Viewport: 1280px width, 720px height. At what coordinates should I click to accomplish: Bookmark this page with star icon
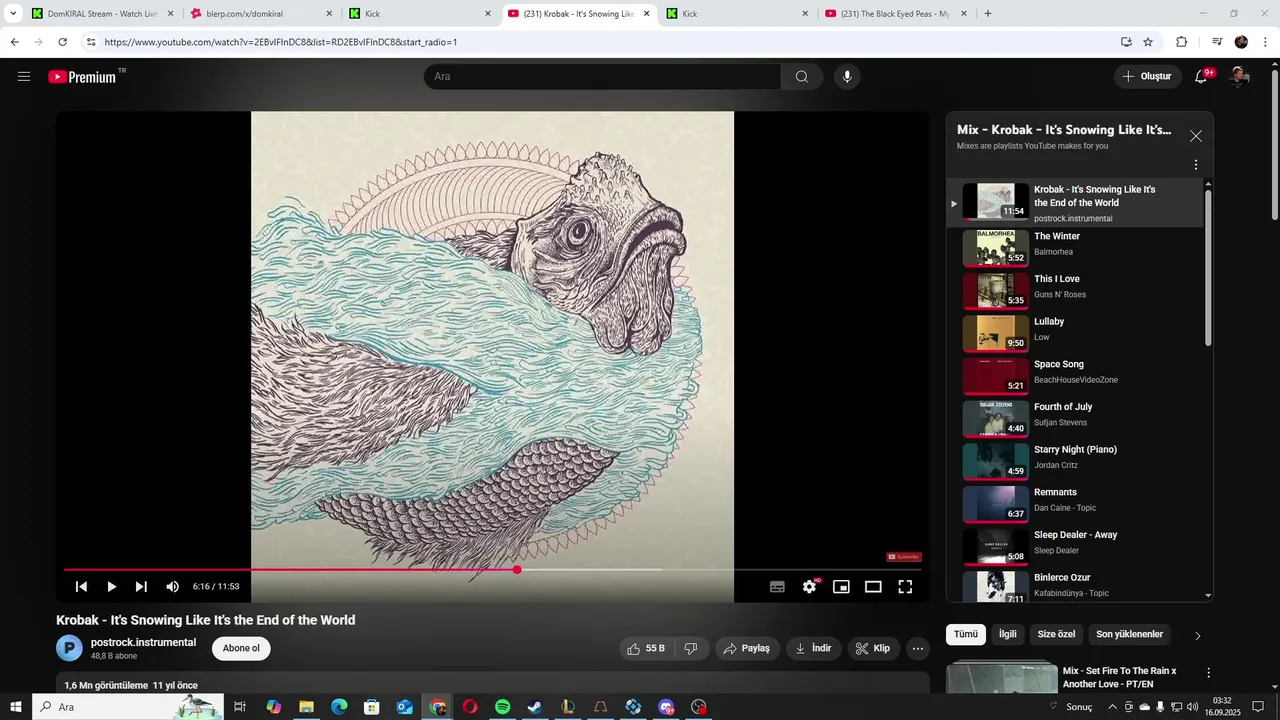(x=1148, y=42)
